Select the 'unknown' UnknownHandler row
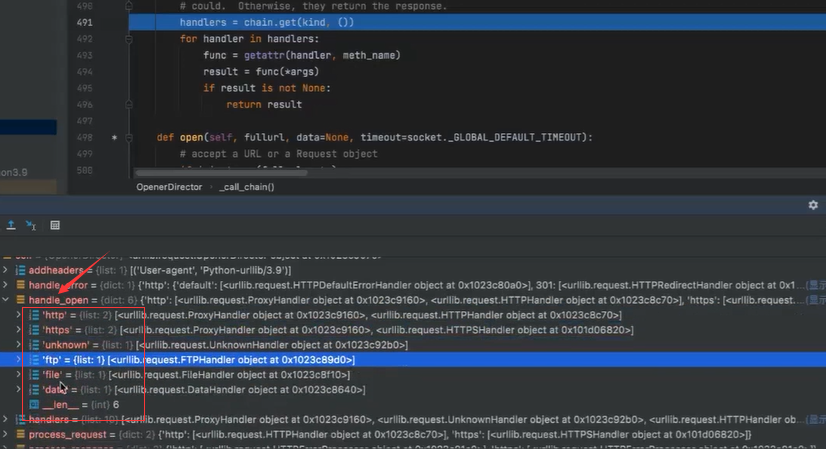This screenshot has width=826, height=449. (413, 345)
